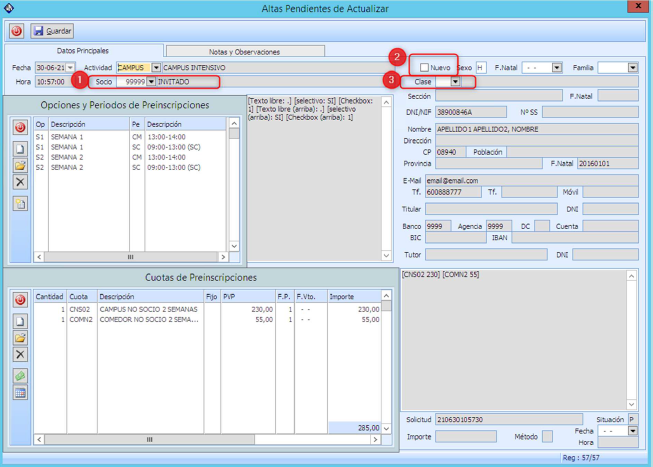Open the Familia dropdown
Image resolution: width=653 pixels, height=467 pixels.
pyautogui.click(x=632, y=67)
